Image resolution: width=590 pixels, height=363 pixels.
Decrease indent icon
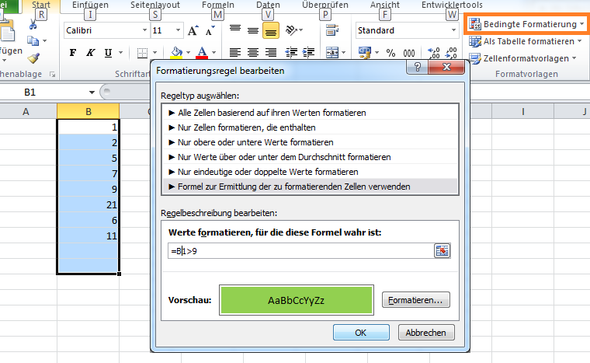point(291,53)
